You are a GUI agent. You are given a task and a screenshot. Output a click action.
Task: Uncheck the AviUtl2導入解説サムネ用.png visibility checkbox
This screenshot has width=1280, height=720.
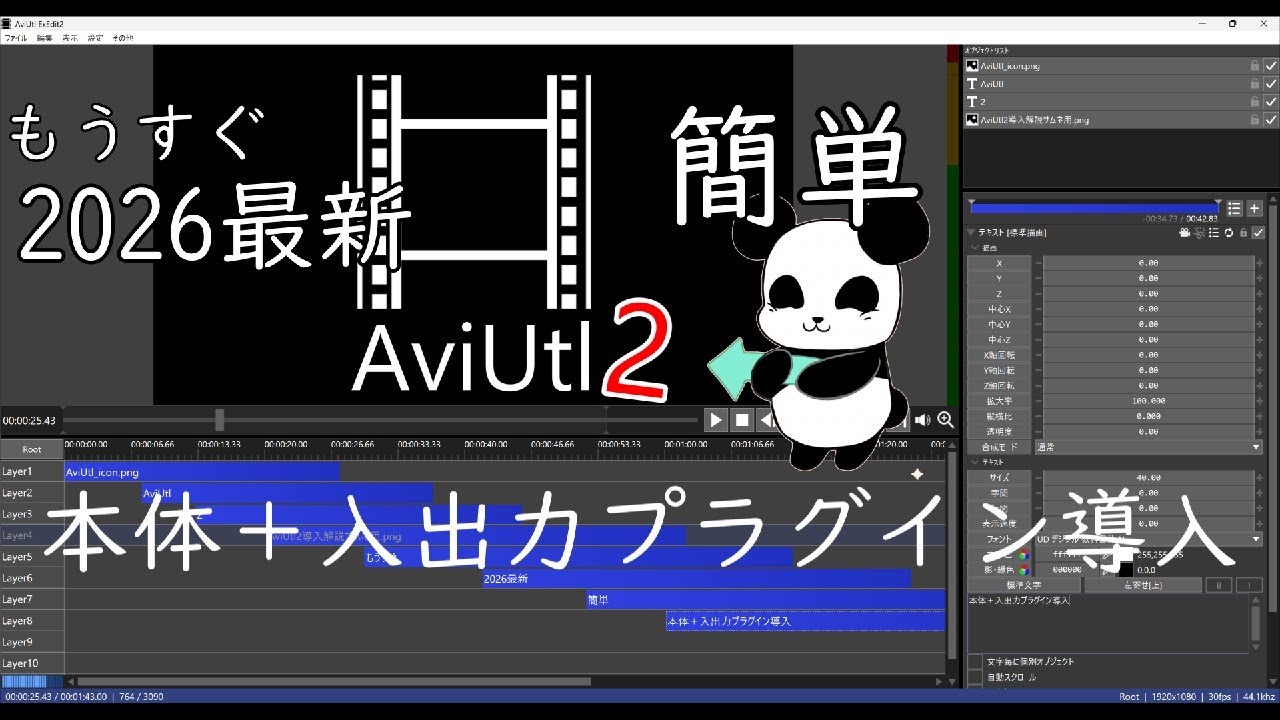(x=1270, y=119)
